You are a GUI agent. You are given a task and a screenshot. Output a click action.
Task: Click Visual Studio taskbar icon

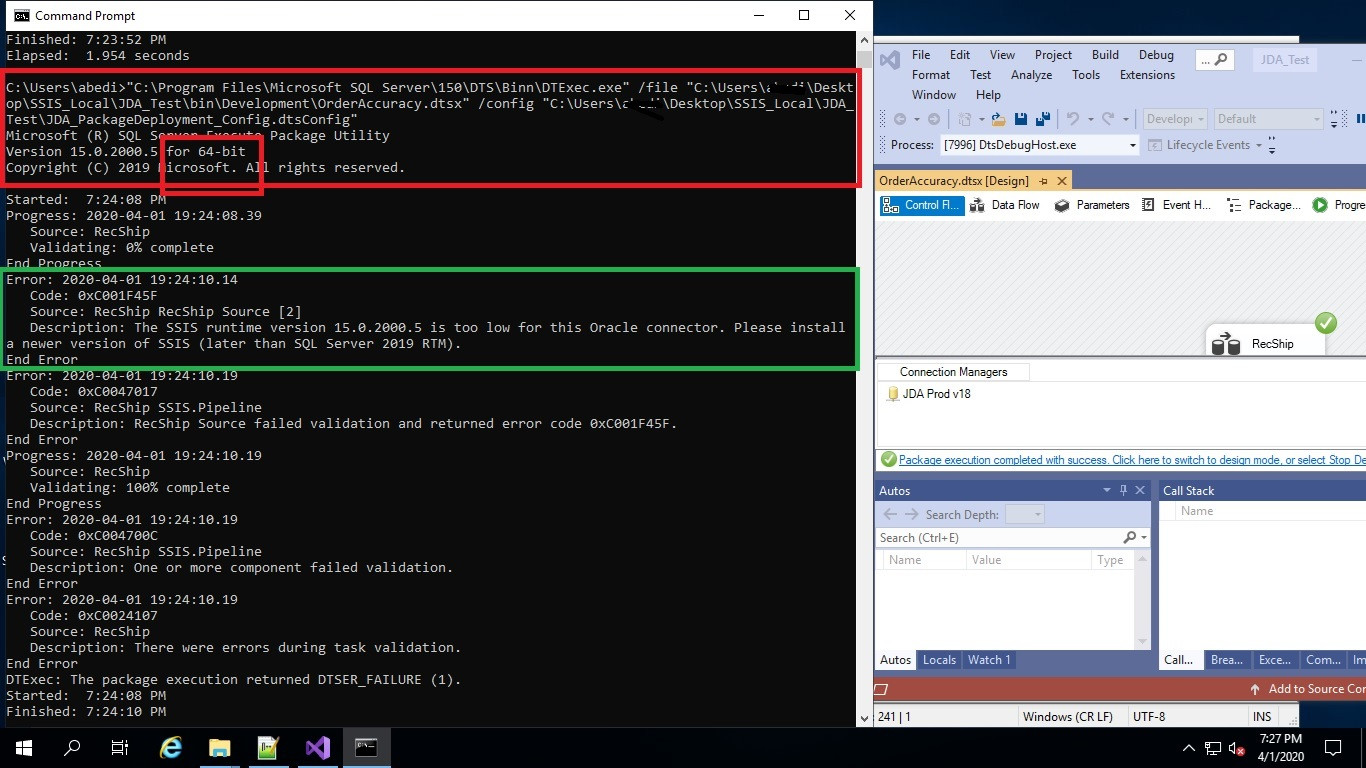318,747
